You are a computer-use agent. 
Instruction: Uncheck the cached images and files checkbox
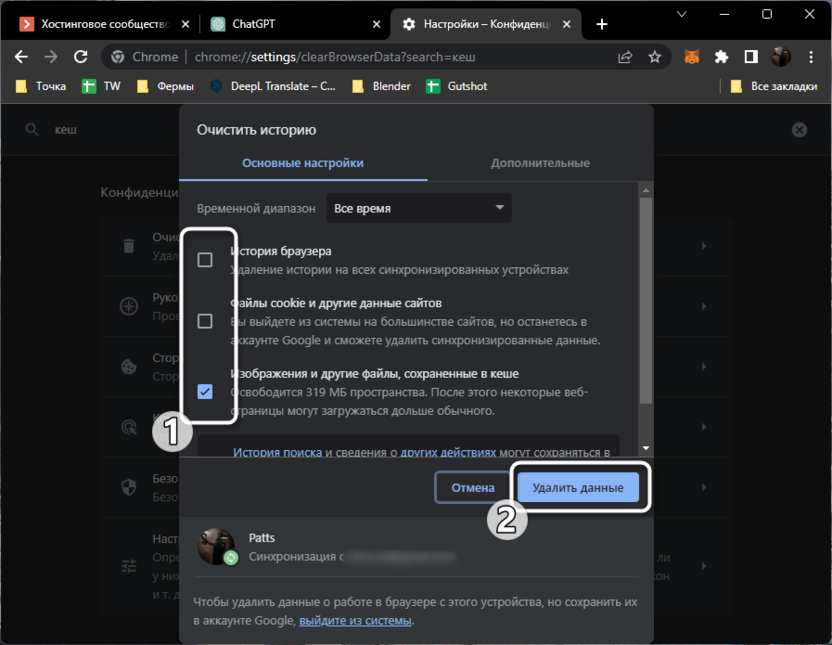click(205, 392)
